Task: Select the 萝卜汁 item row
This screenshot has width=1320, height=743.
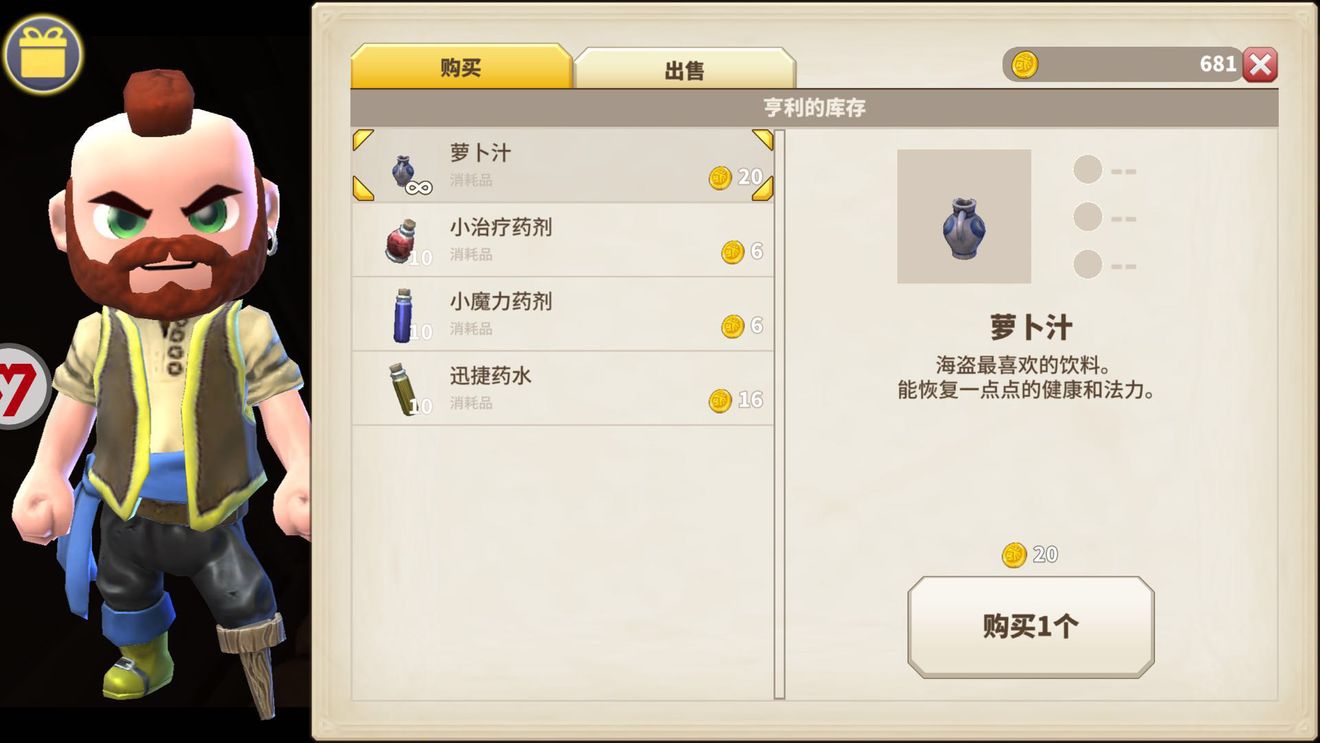Action: click(563, 166)
